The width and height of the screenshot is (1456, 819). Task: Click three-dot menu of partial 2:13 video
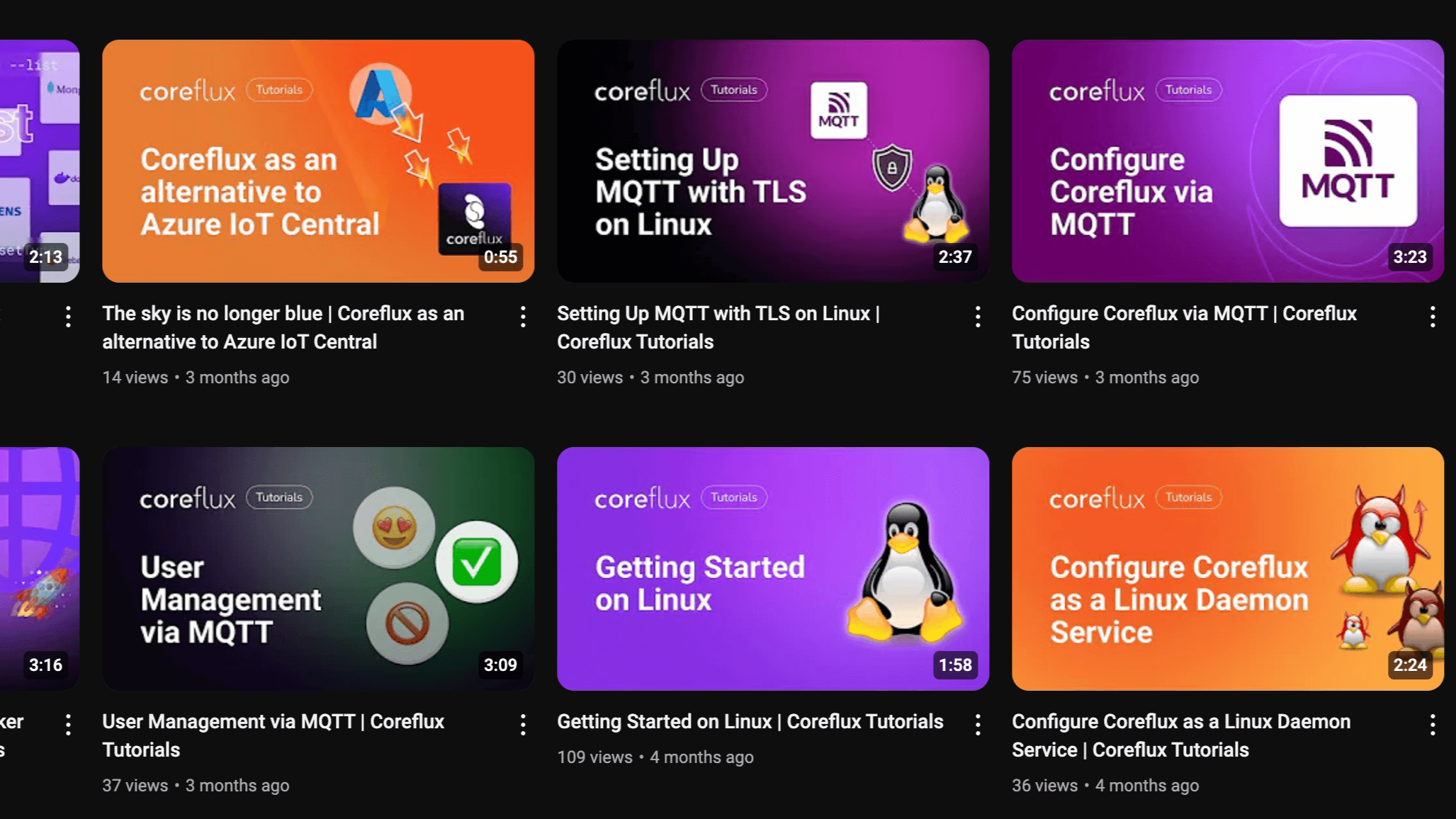click(68, 317)
